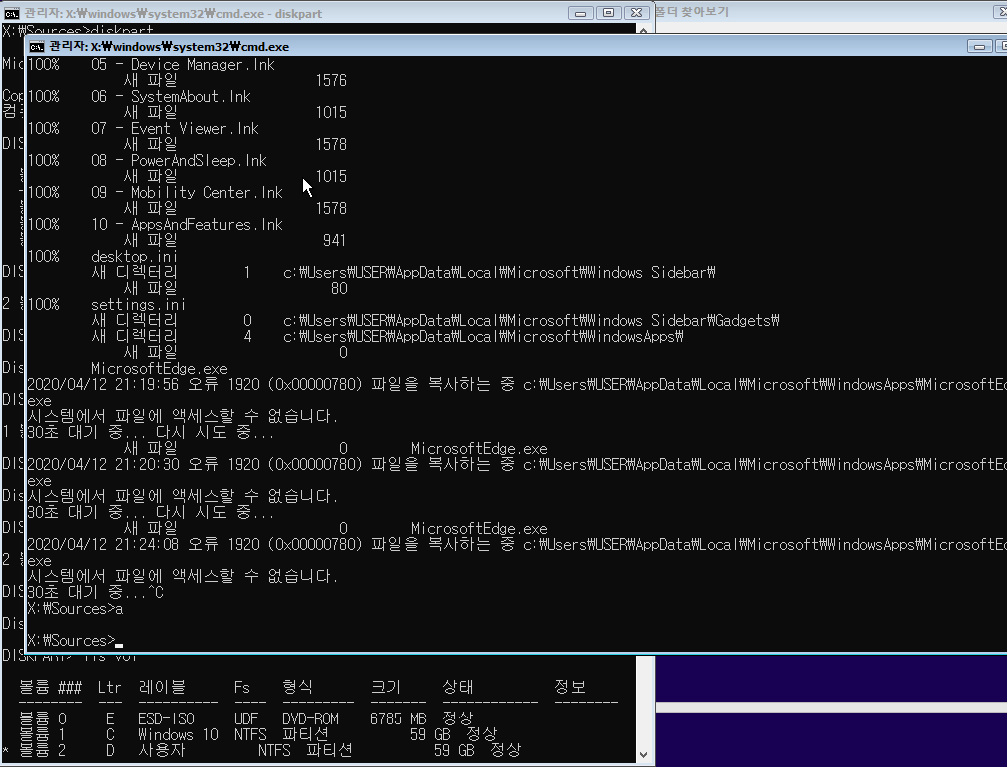Click the front cmd.exe title bar text
1007x767 pixels.
169,46
